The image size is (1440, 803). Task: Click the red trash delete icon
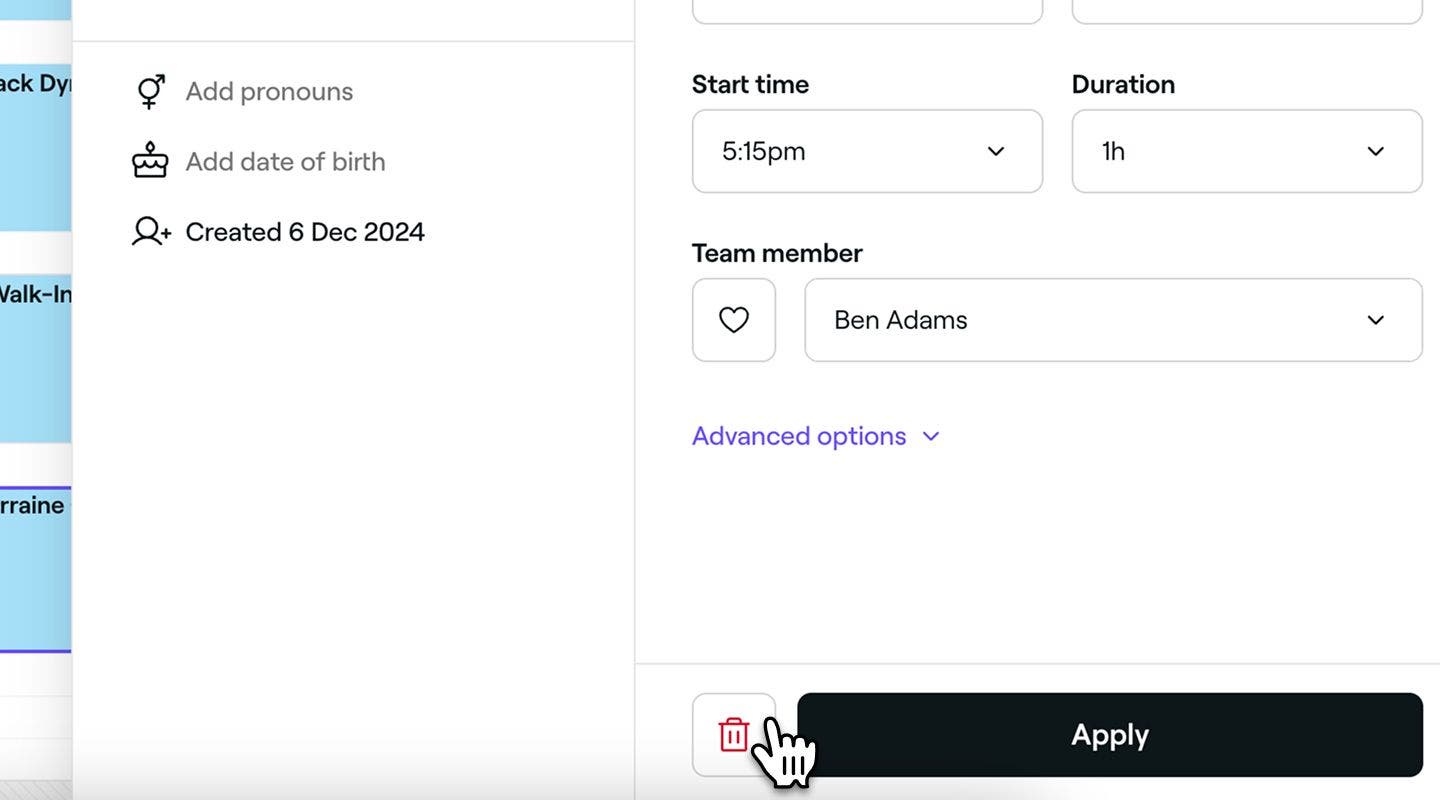point(733,734)
